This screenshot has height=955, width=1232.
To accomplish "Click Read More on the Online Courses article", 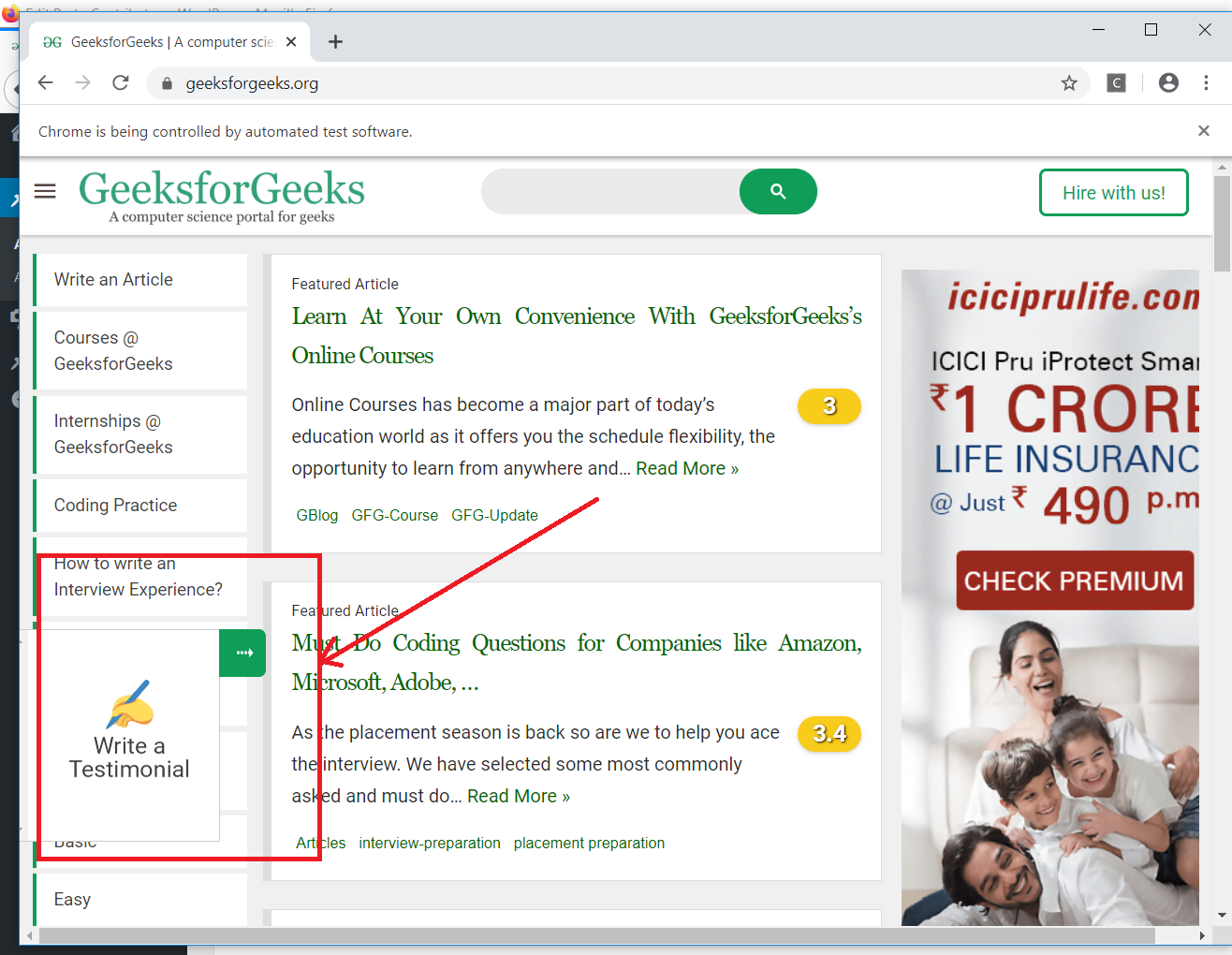I will [x=687, y=468].
